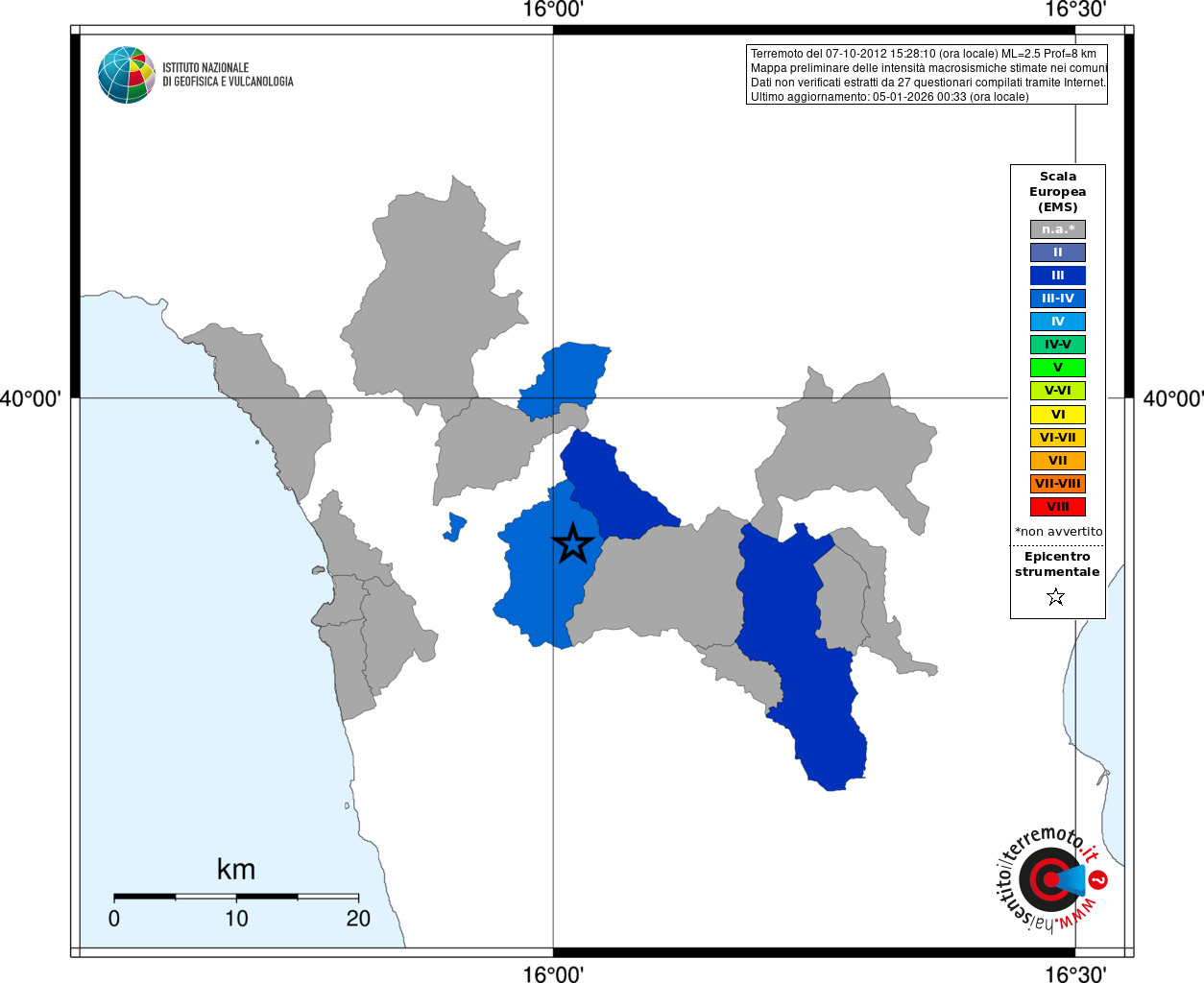Image resolution: width=1204 pixels, height=983 pixels.
Task: Click the haisentitoilterremoto.it logo
Action: tap(1051, 879)
